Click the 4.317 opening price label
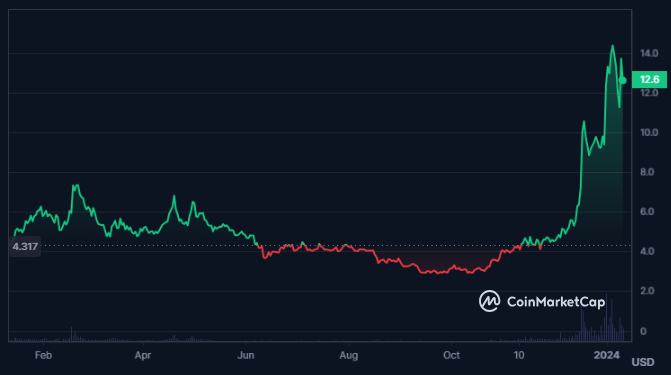This screenshot has width=671, height=375. coord(25,247)
